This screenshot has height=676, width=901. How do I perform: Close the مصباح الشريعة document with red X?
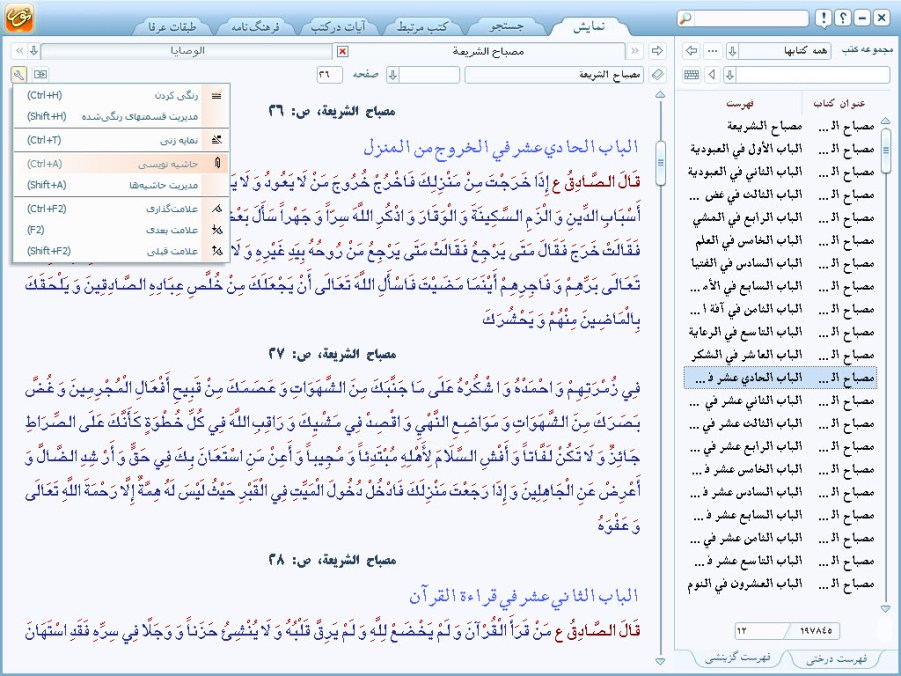pos(342,52)
